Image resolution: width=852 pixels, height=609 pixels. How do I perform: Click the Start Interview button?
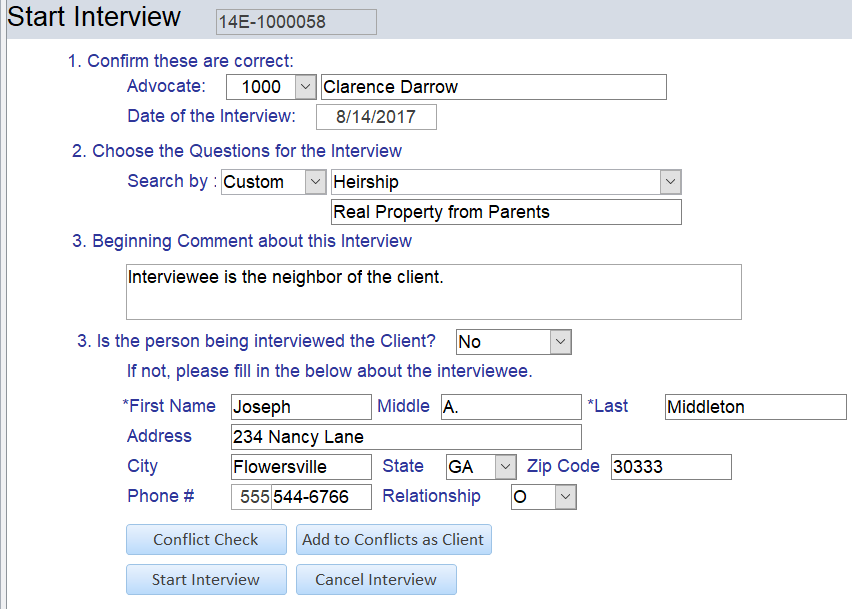[206, 580]
